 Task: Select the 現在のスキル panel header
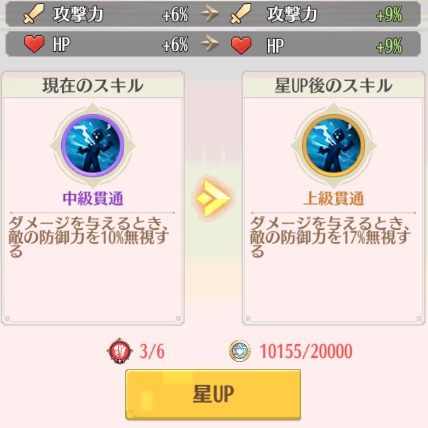coord(93,85)
